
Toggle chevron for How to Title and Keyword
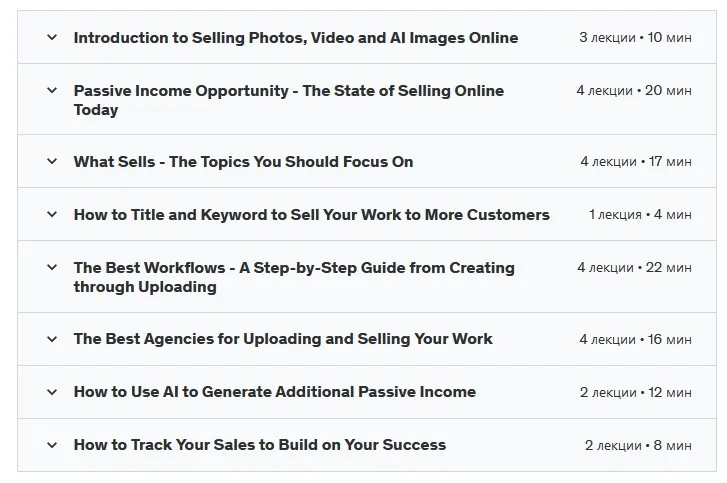[52, 214]
